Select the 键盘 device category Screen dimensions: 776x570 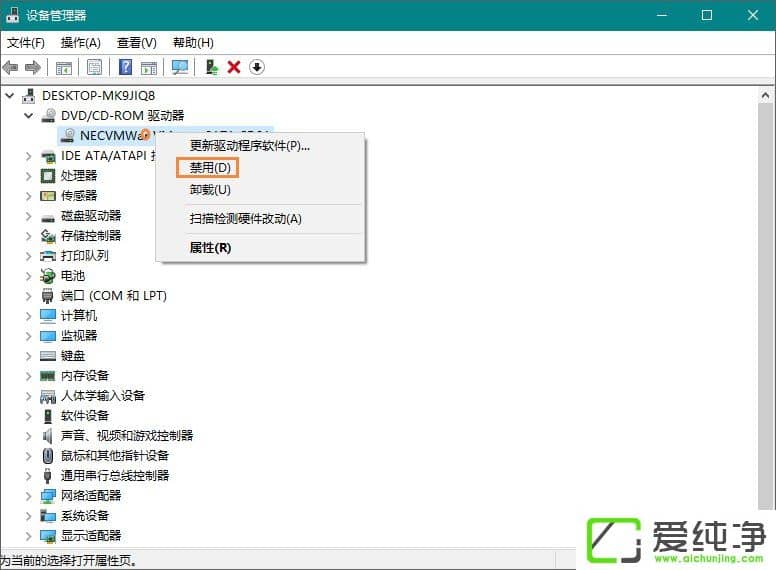coord(73,356)
